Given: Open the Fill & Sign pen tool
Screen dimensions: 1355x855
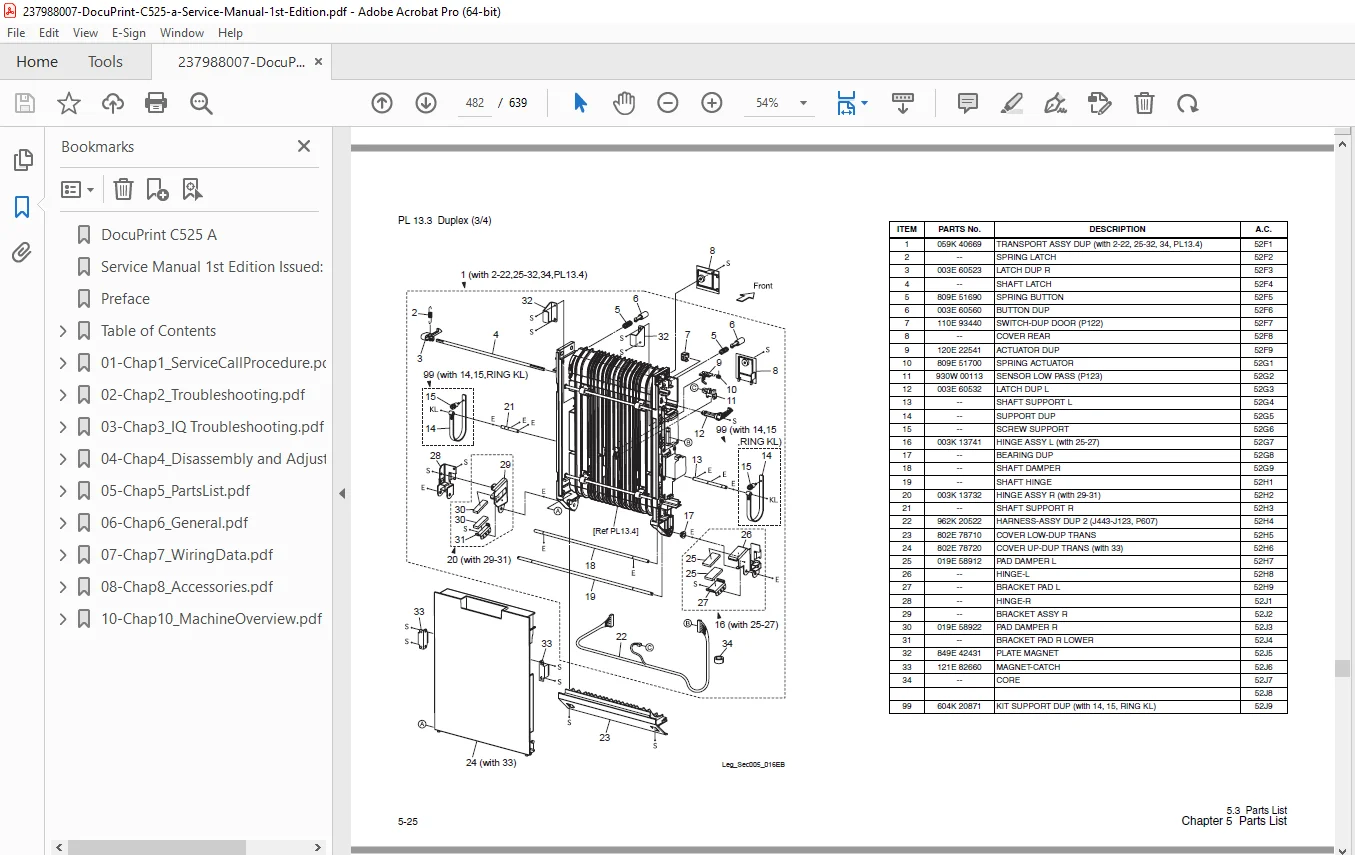Looking at the screenshot, I should (x=1055, y=103).
